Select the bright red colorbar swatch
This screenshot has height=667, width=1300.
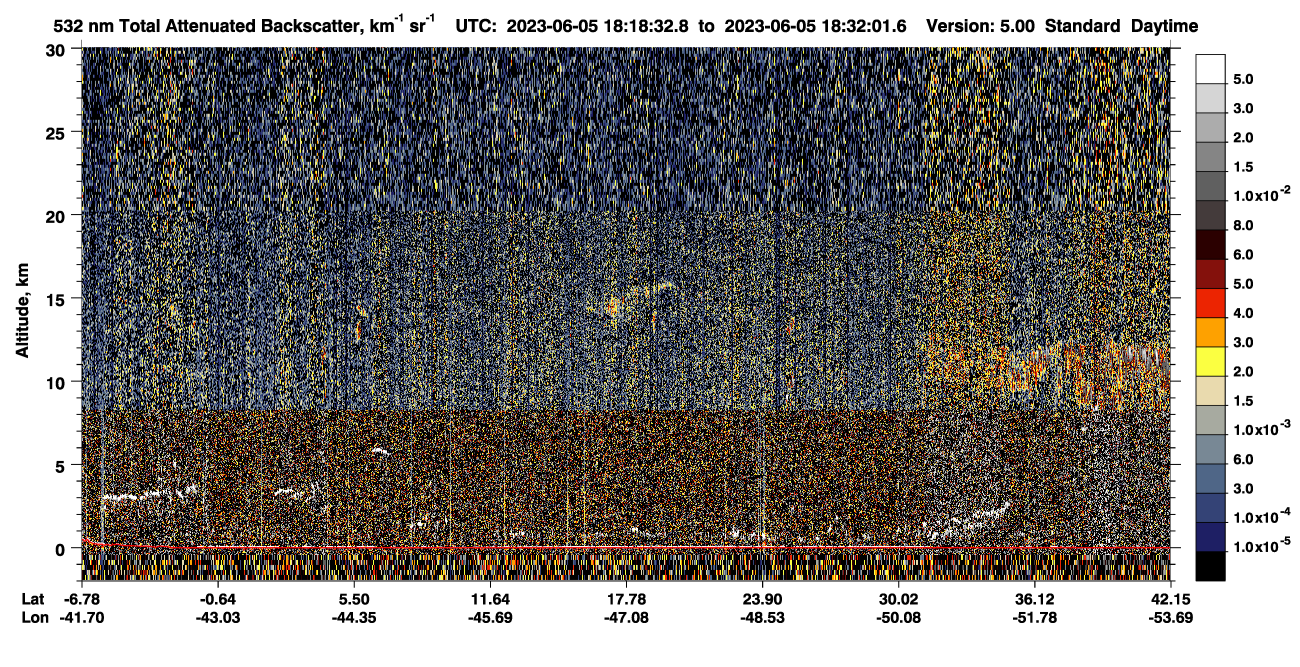pyautogui.click(x=1210, y=302)
